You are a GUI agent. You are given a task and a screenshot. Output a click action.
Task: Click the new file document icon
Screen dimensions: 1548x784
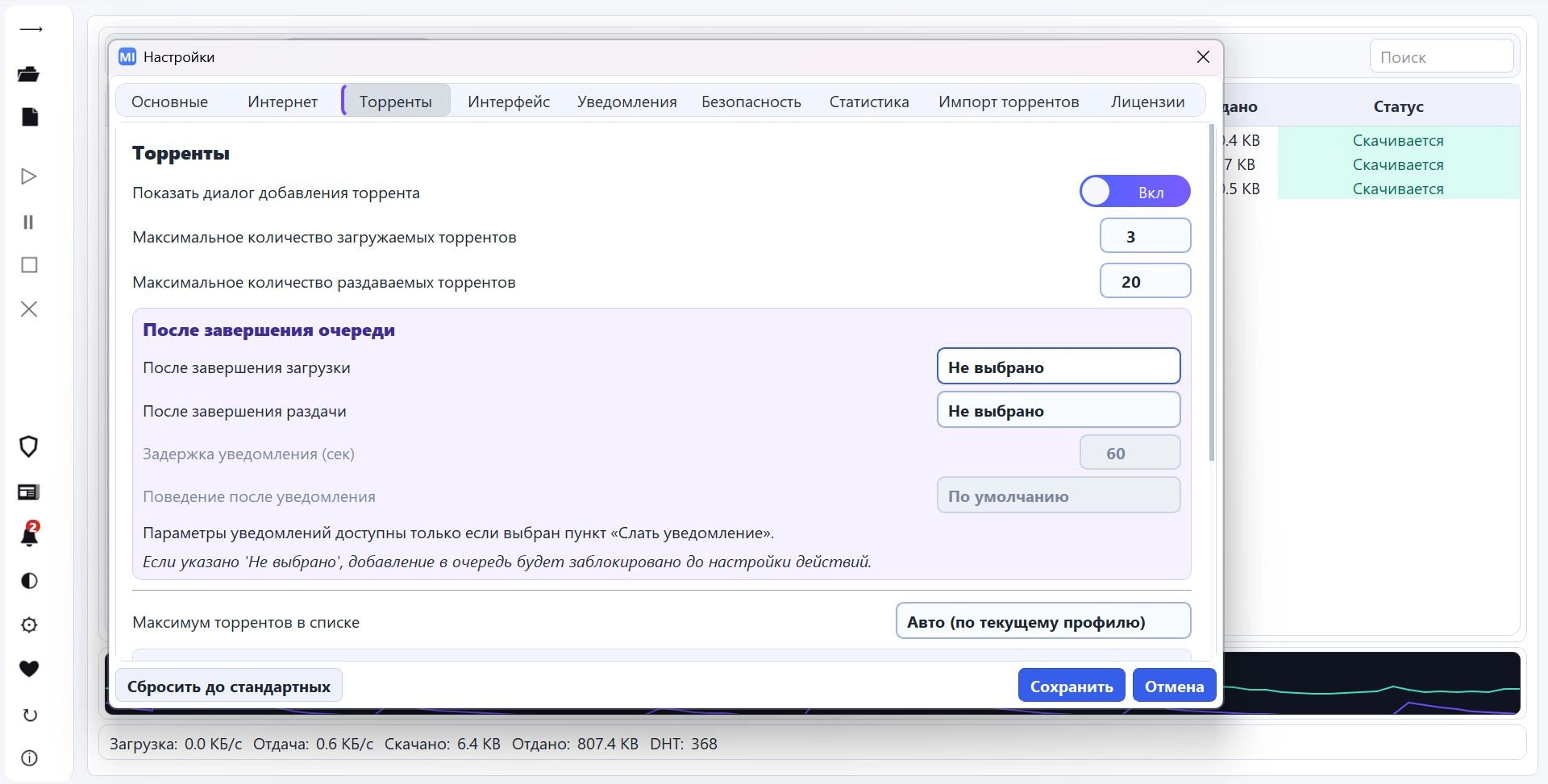[29, 118]
